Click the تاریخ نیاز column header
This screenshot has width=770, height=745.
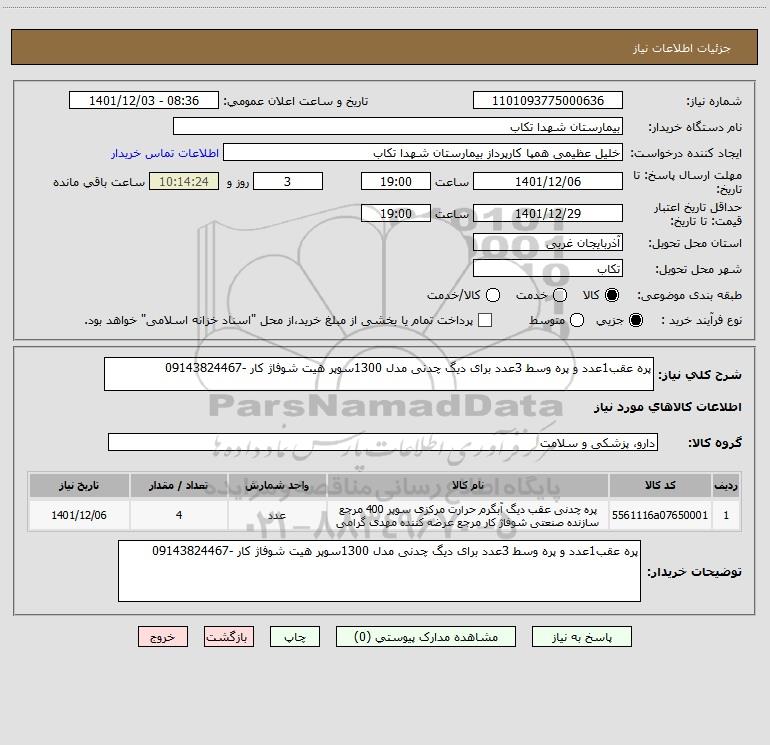click(79, 485)
